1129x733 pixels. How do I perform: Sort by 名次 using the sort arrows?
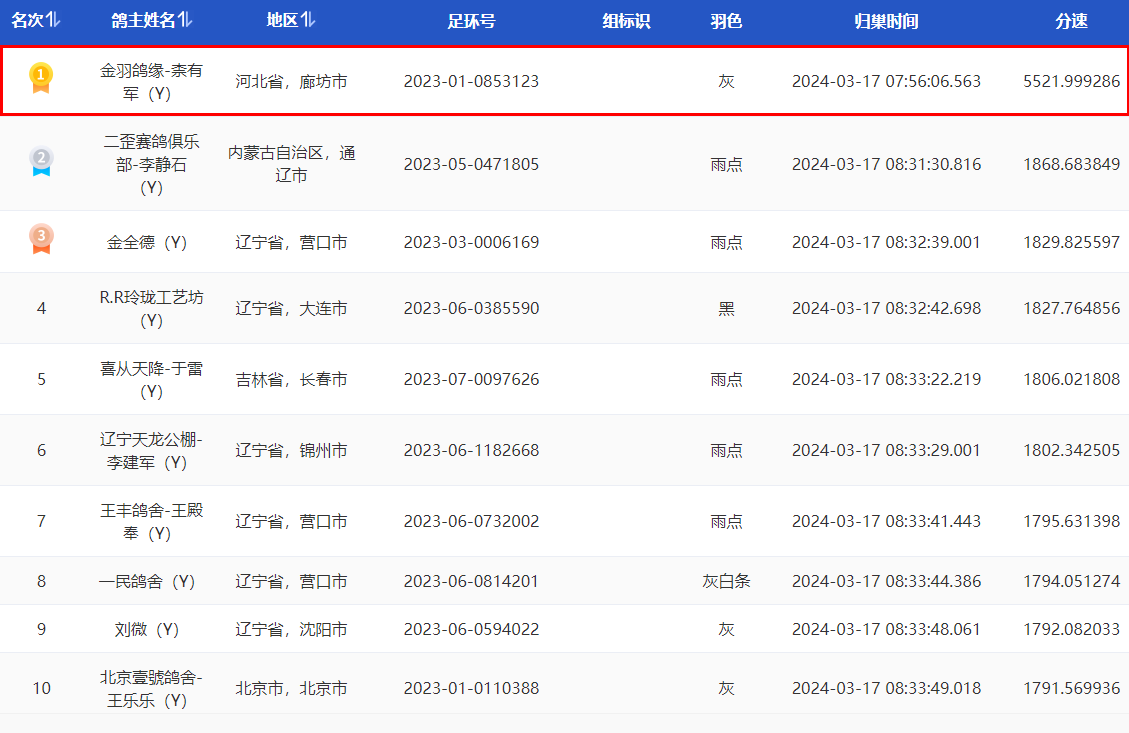(x=54, y=21)
